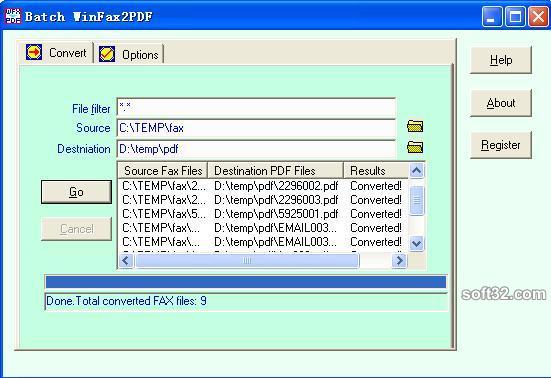Click the Results column header
Screen dimensions: 551x378
376,171
